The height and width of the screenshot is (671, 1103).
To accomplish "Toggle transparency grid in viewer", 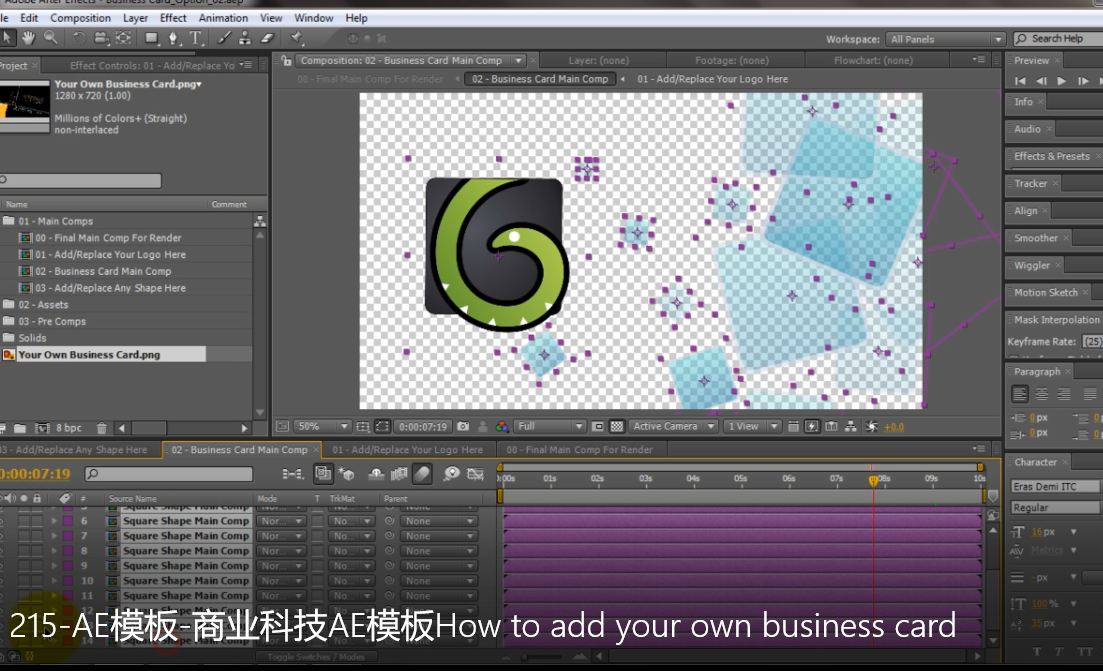I will coord(617,426).
